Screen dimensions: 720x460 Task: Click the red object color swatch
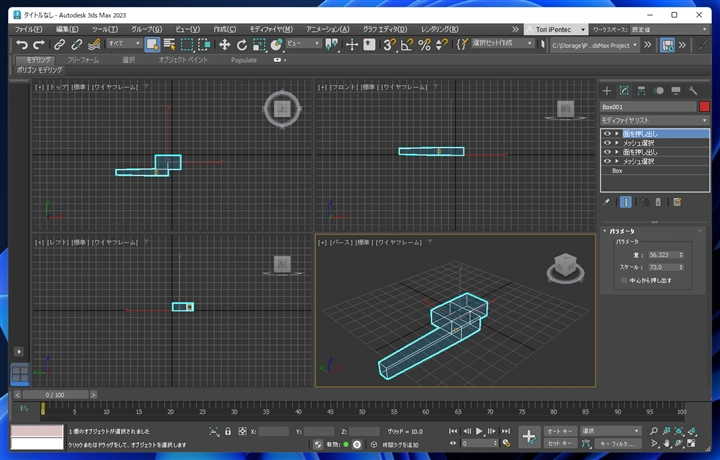[x=704, y=107]
